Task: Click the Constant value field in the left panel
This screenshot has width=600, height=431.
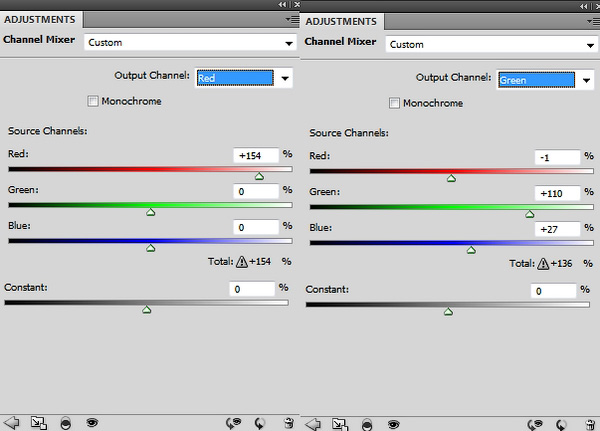Action: tap(252, 289)
